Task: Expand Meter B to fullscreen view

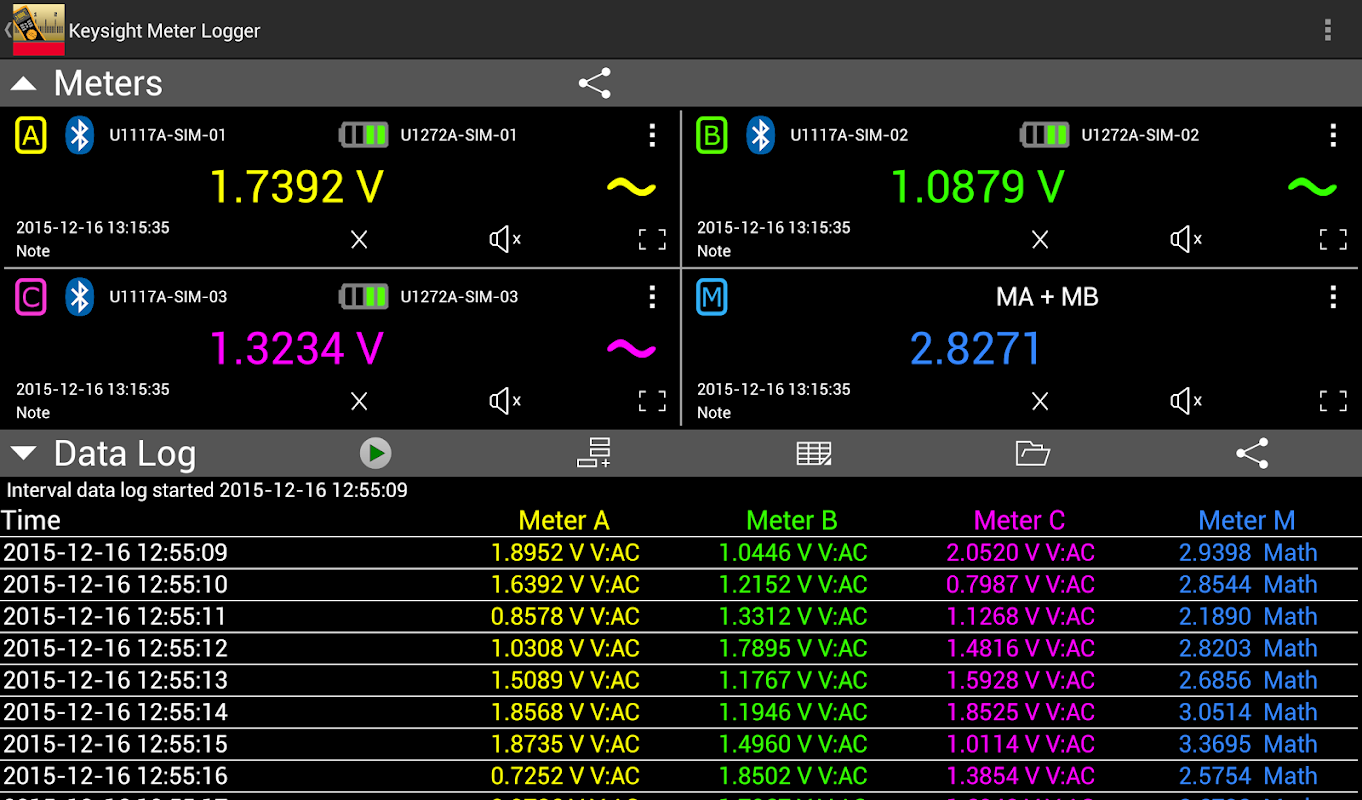Action: [x=1333, y=239]
